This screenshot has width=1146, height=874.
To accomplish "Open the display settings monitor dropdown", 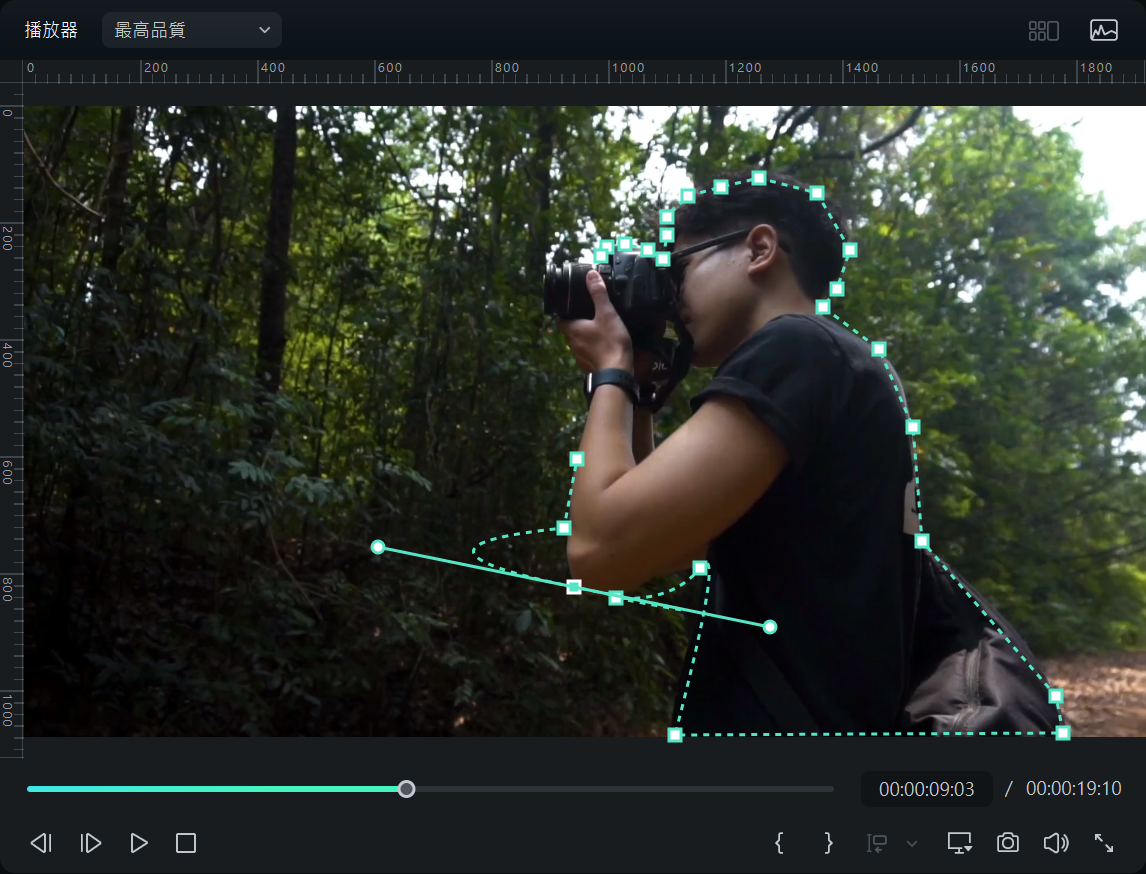I will [x=960, y=843].
